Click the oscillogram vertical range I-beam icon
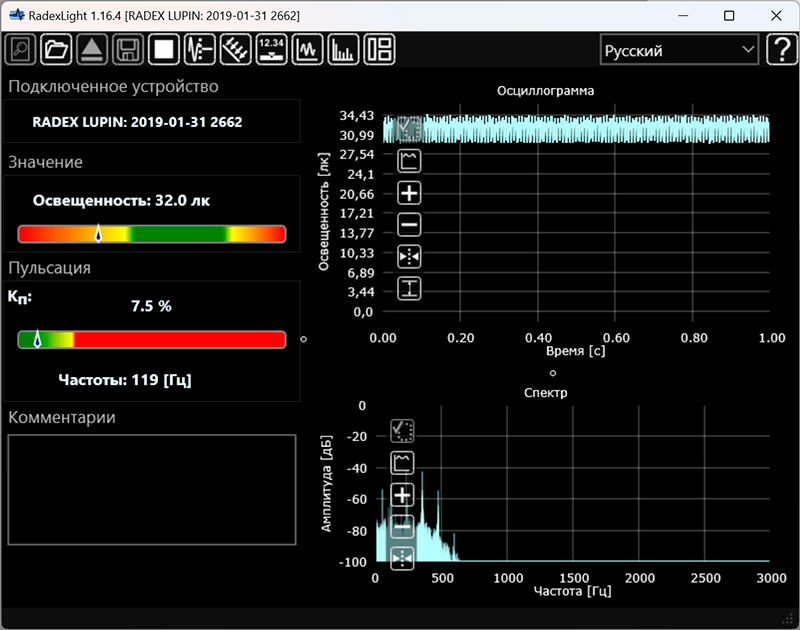800x630 pixels. (x=409, y=289)
